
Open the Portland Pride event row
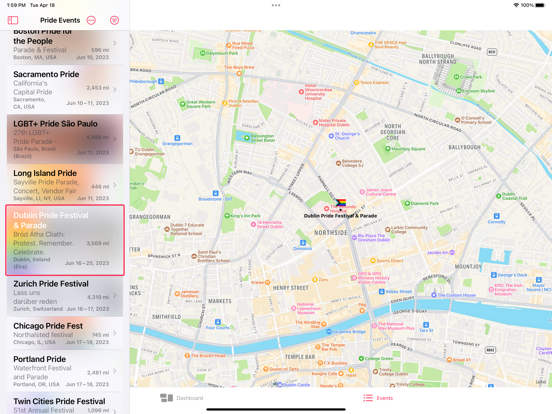[65, 371]
